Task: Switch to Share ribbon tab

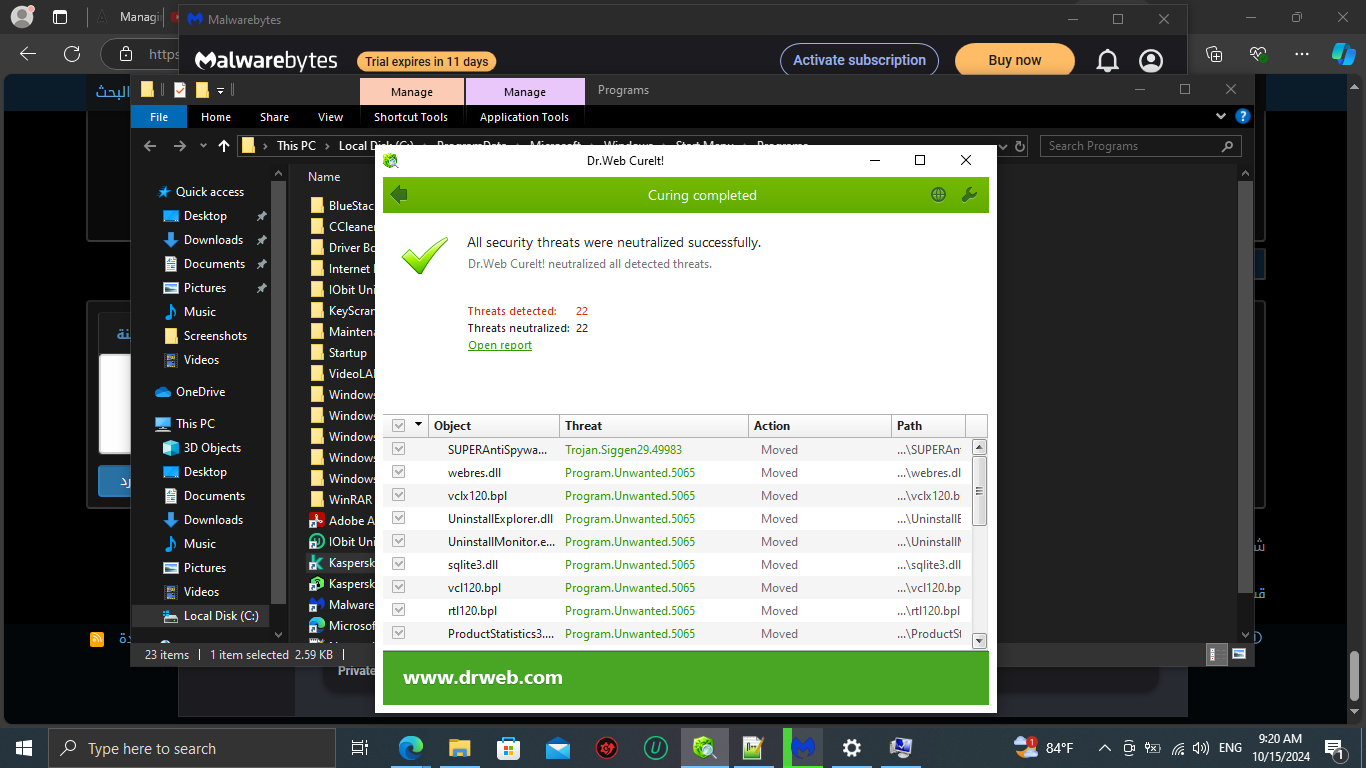Action: pyautogui.click(x=274, y=117)
